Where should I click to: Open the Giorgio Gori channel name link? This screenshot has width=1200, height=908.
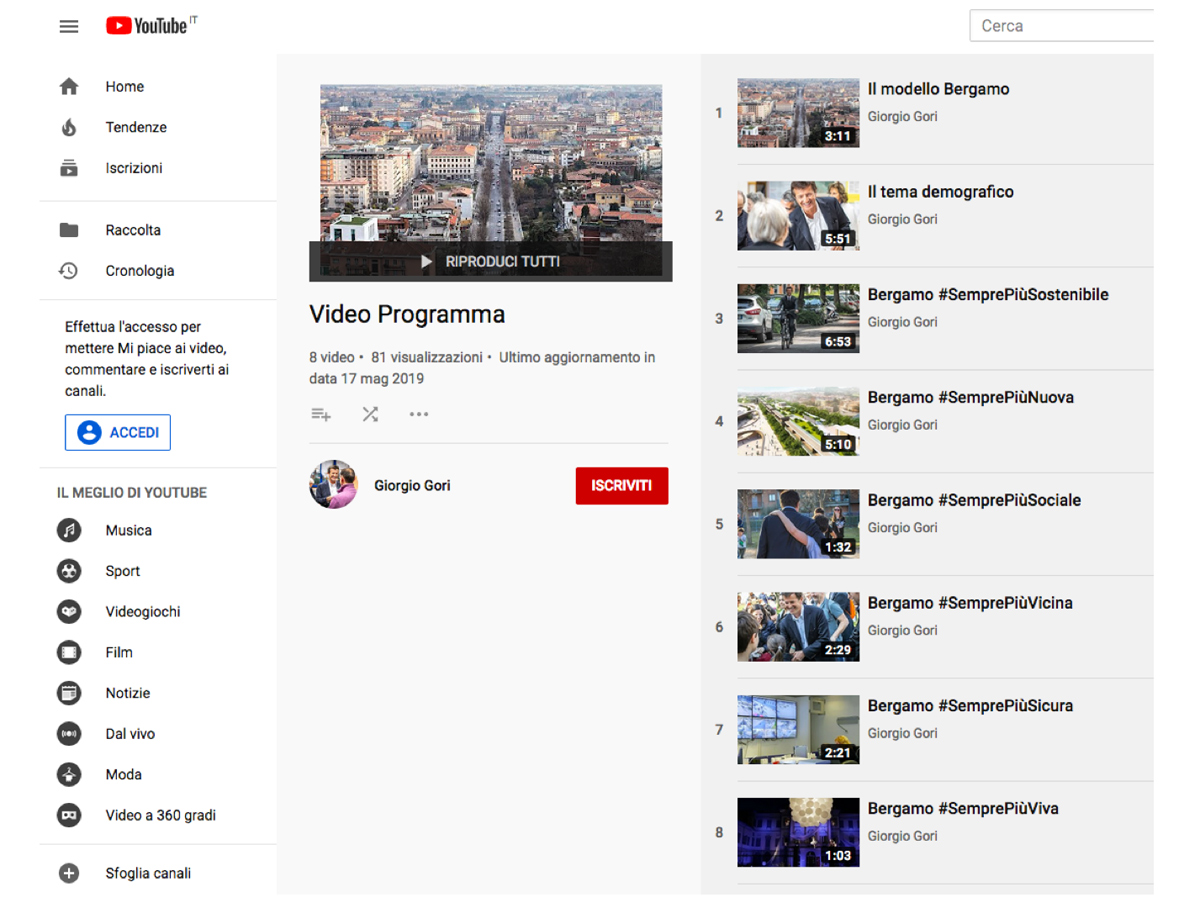[x=412, y=486]
